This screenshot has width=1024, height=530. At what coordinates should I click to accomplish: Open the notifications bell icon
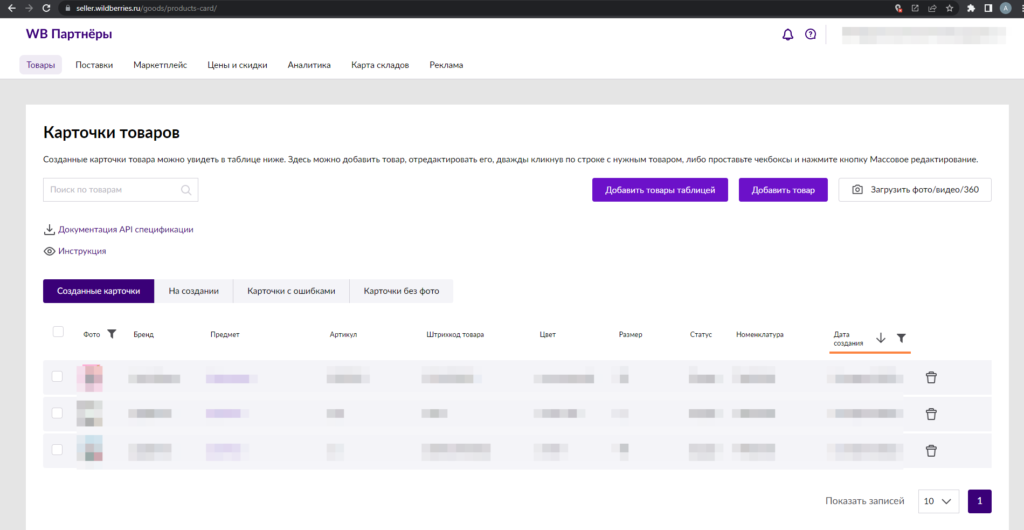click(788, 35)
